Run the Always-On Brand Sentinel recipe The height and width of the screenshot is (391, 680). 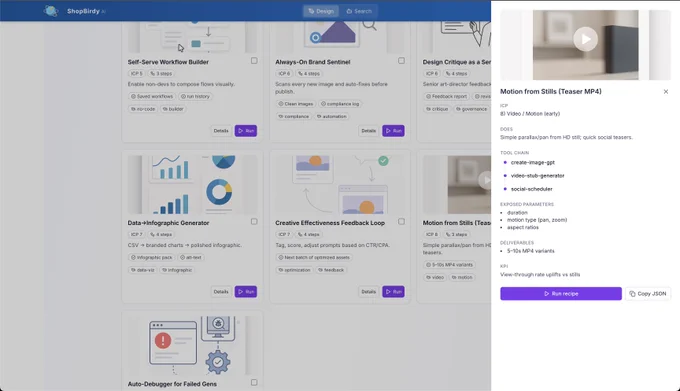(393, 130)
